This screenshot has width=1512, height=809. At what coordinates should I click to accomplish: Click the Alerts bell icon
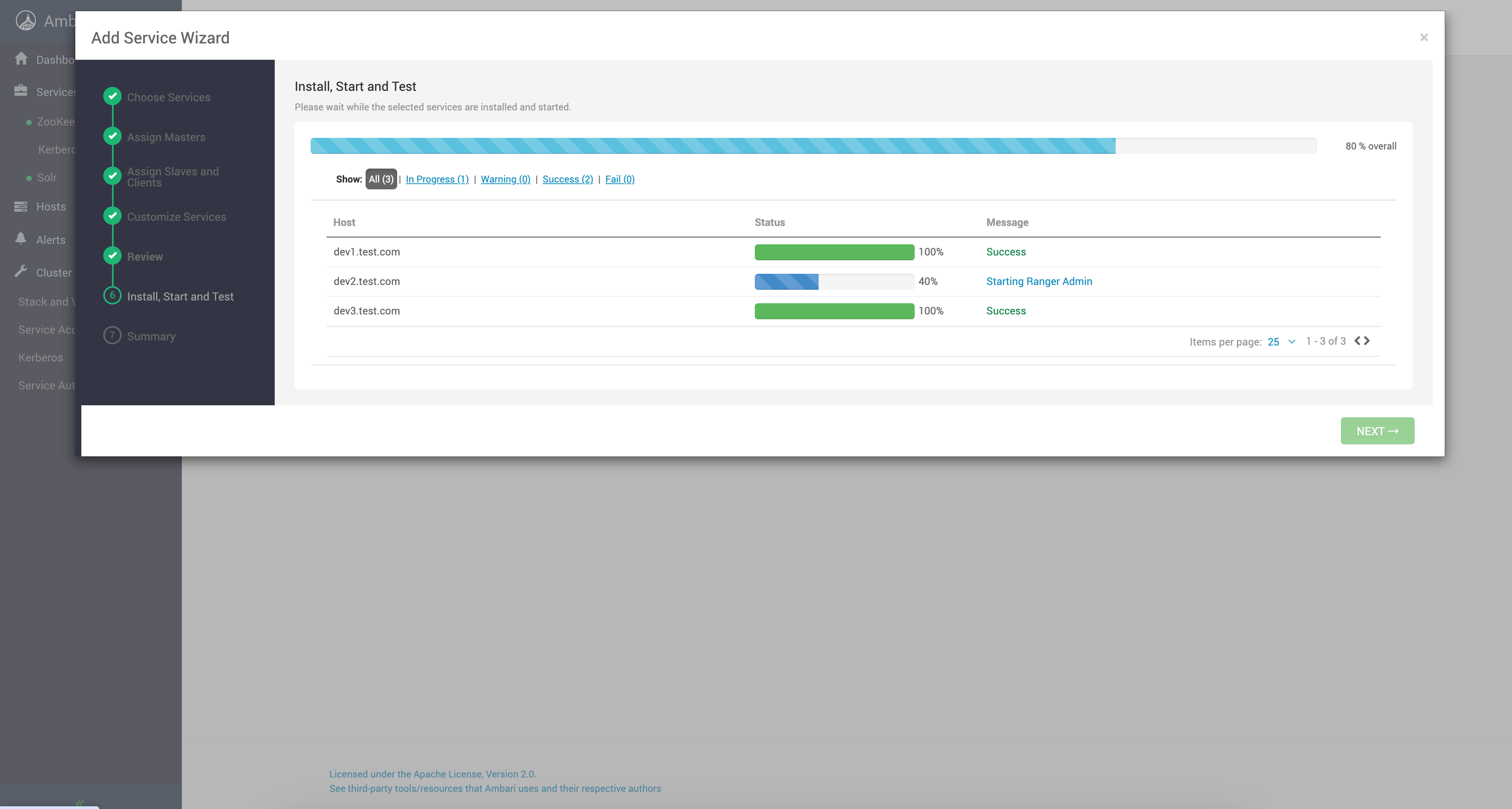coord(21,238)
